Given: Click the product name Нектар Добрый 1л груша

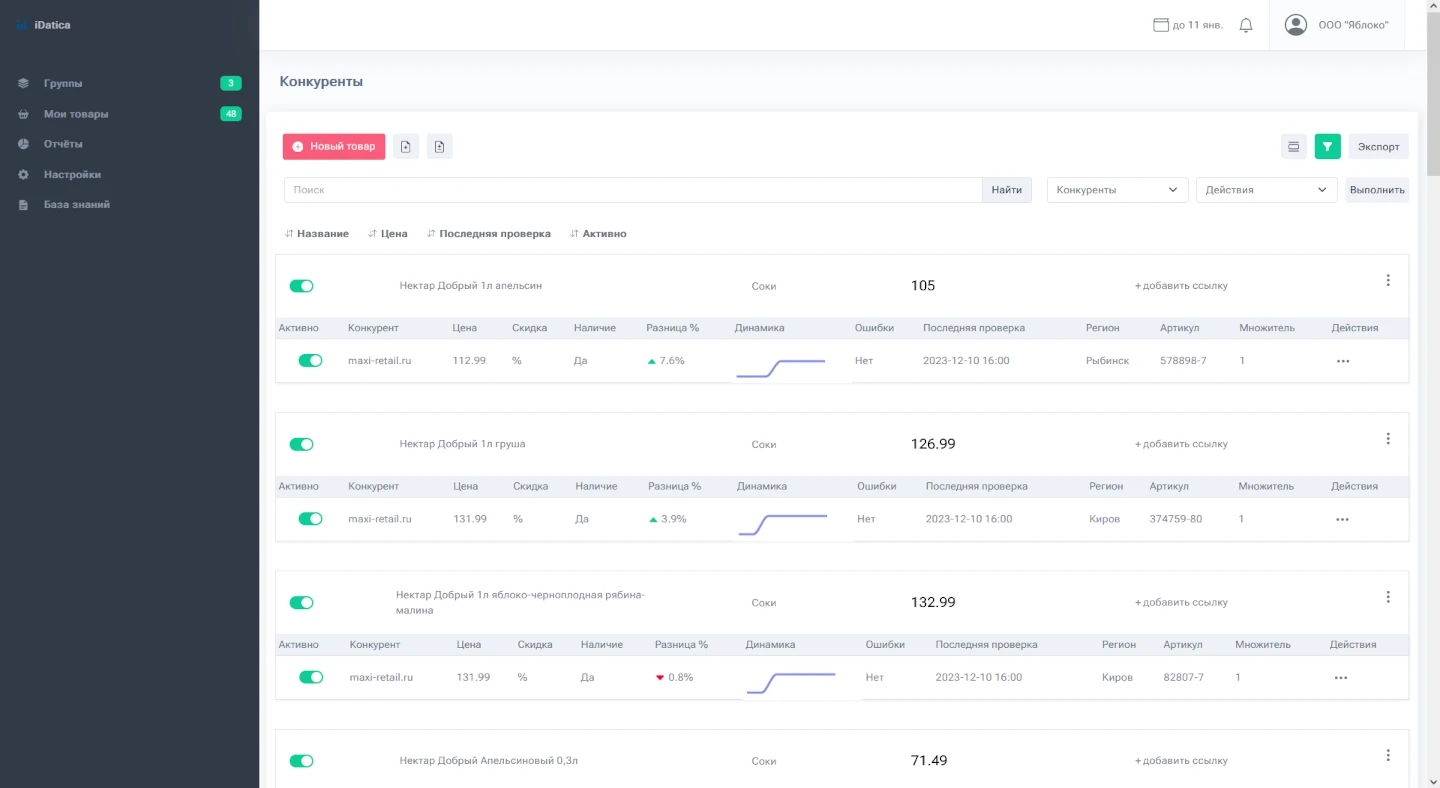Looking at the screenshot, I should pos(462,444).
